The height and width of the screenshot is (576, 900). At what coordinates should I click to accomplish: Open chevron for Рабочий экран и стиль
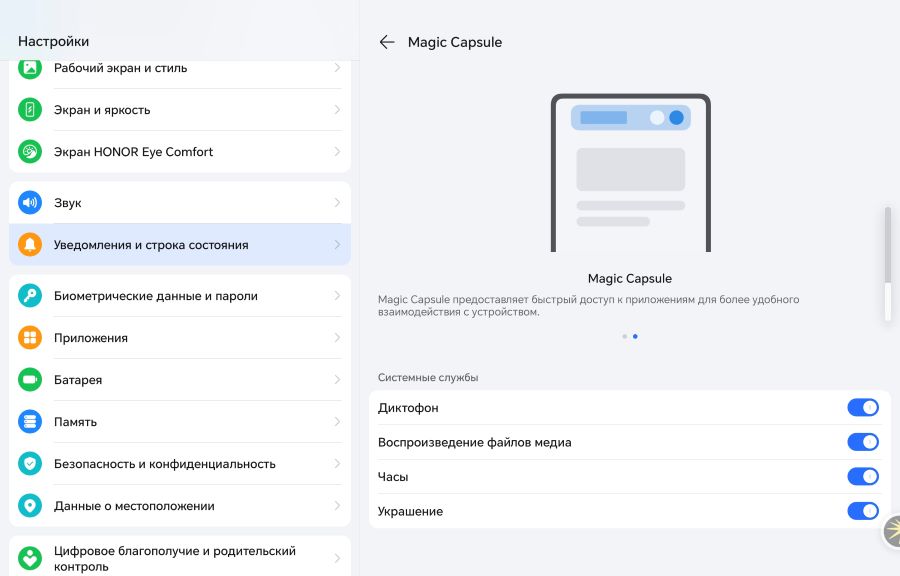point(337,68)
